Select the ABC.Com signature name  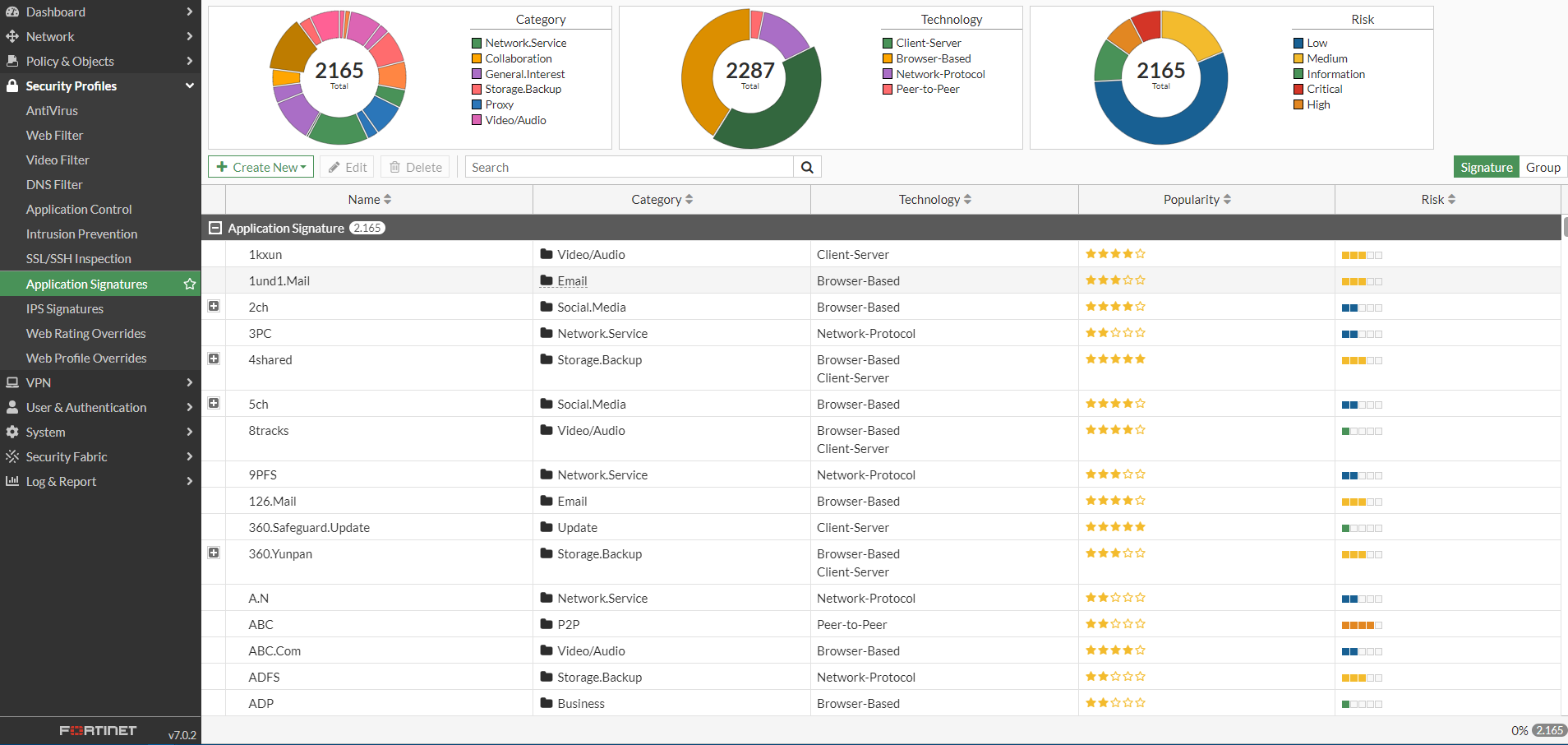[x=274, y=651]
